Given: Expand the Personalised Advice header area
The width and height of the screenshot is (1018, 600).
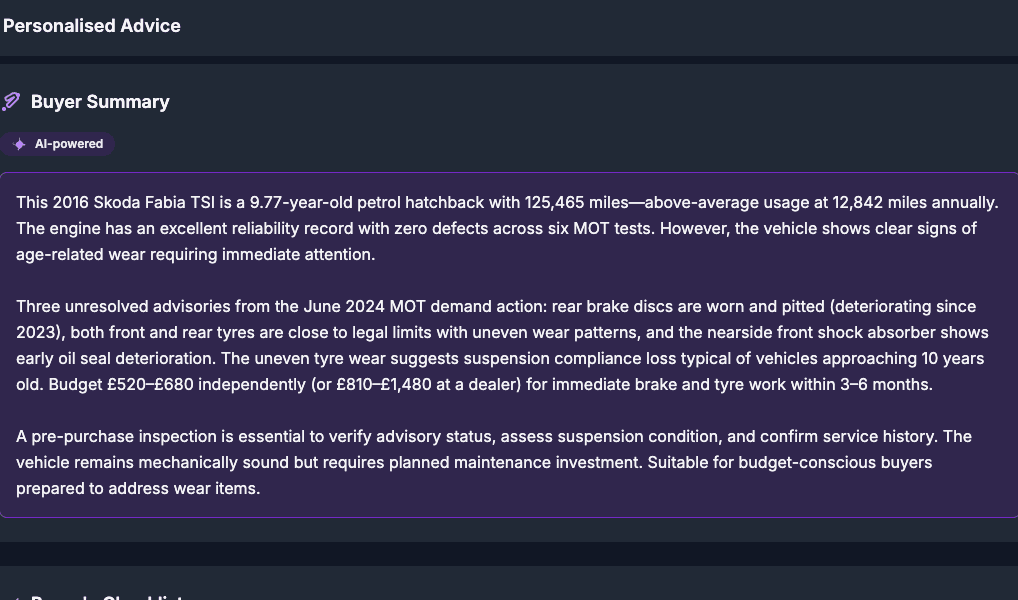Looking at the screenshot, I should [91, 26].
